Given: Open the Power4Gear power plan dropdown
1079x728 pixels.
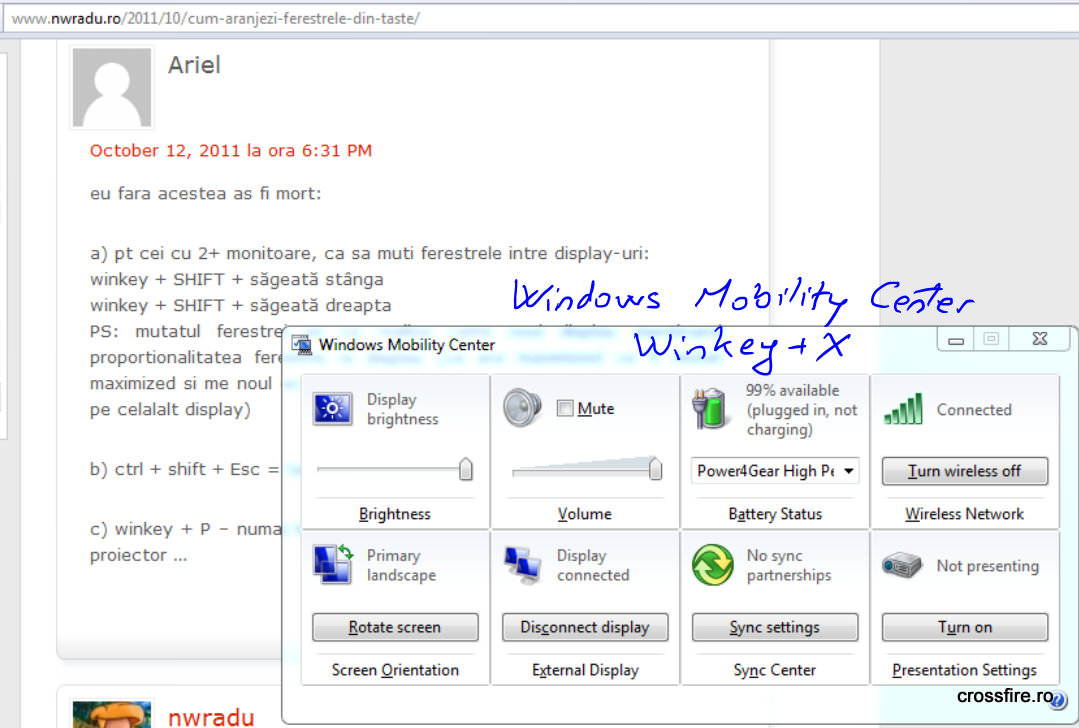Looking at the screenshot, I should click(774, 471).
